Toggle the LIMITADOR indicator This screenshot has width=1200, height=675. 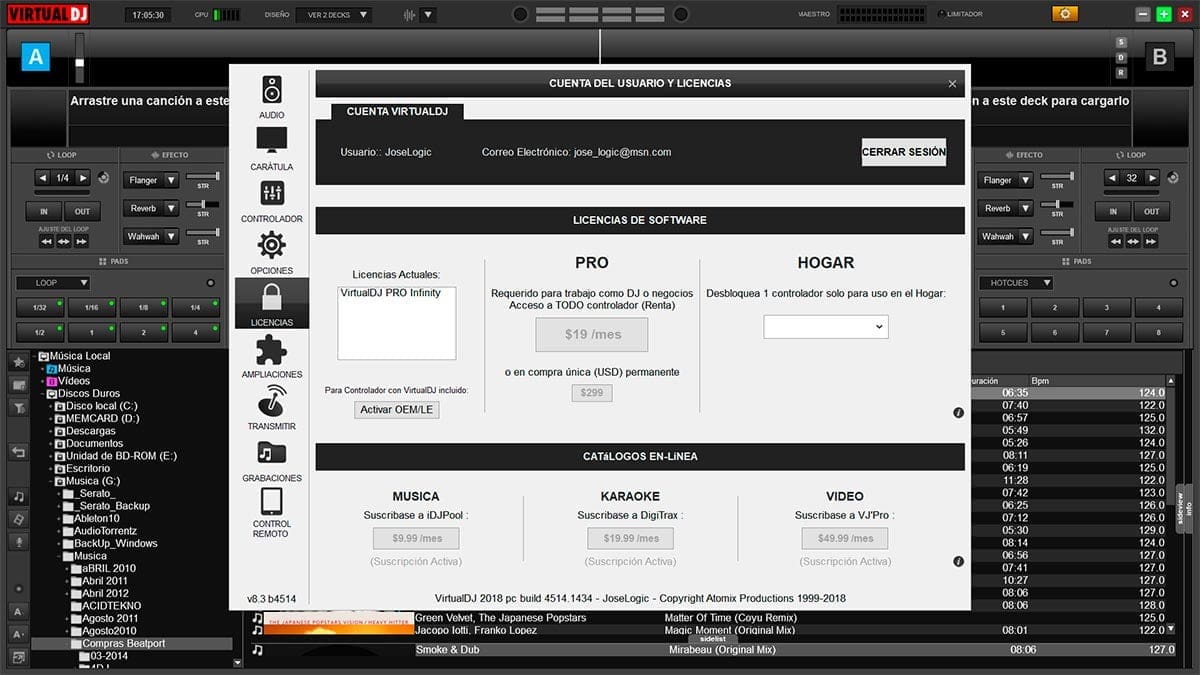pos(941,14)
